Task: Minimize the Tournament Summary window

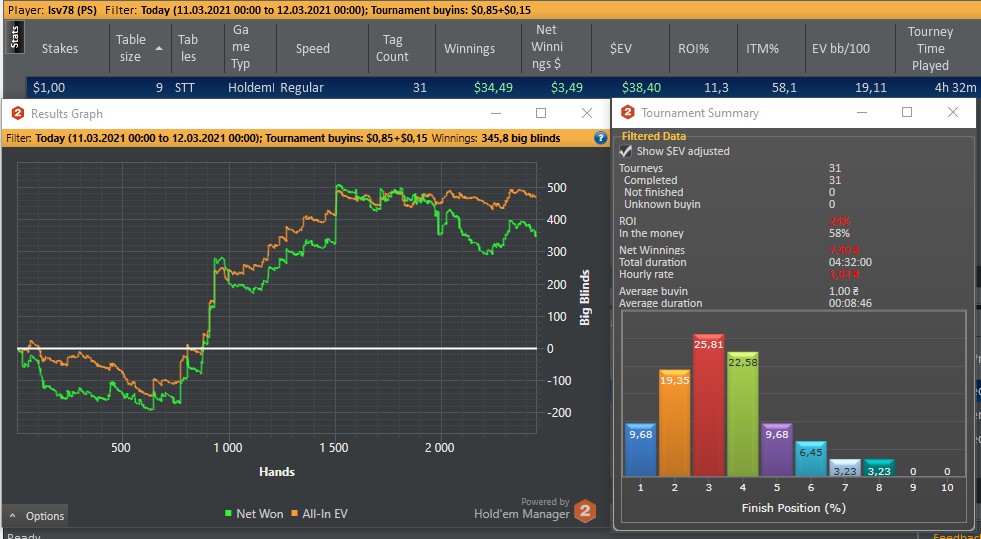Action: click(862, 113)
